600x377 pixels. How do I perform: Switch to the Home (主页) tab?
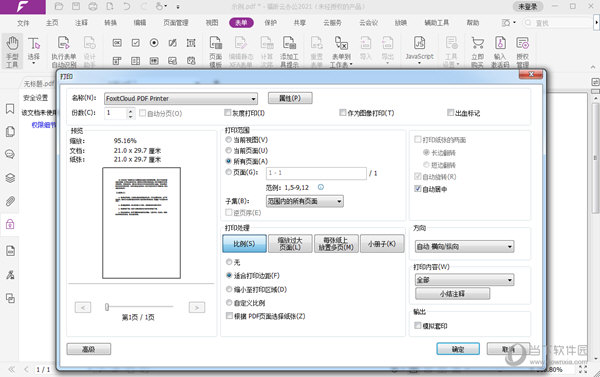(52, 23)
